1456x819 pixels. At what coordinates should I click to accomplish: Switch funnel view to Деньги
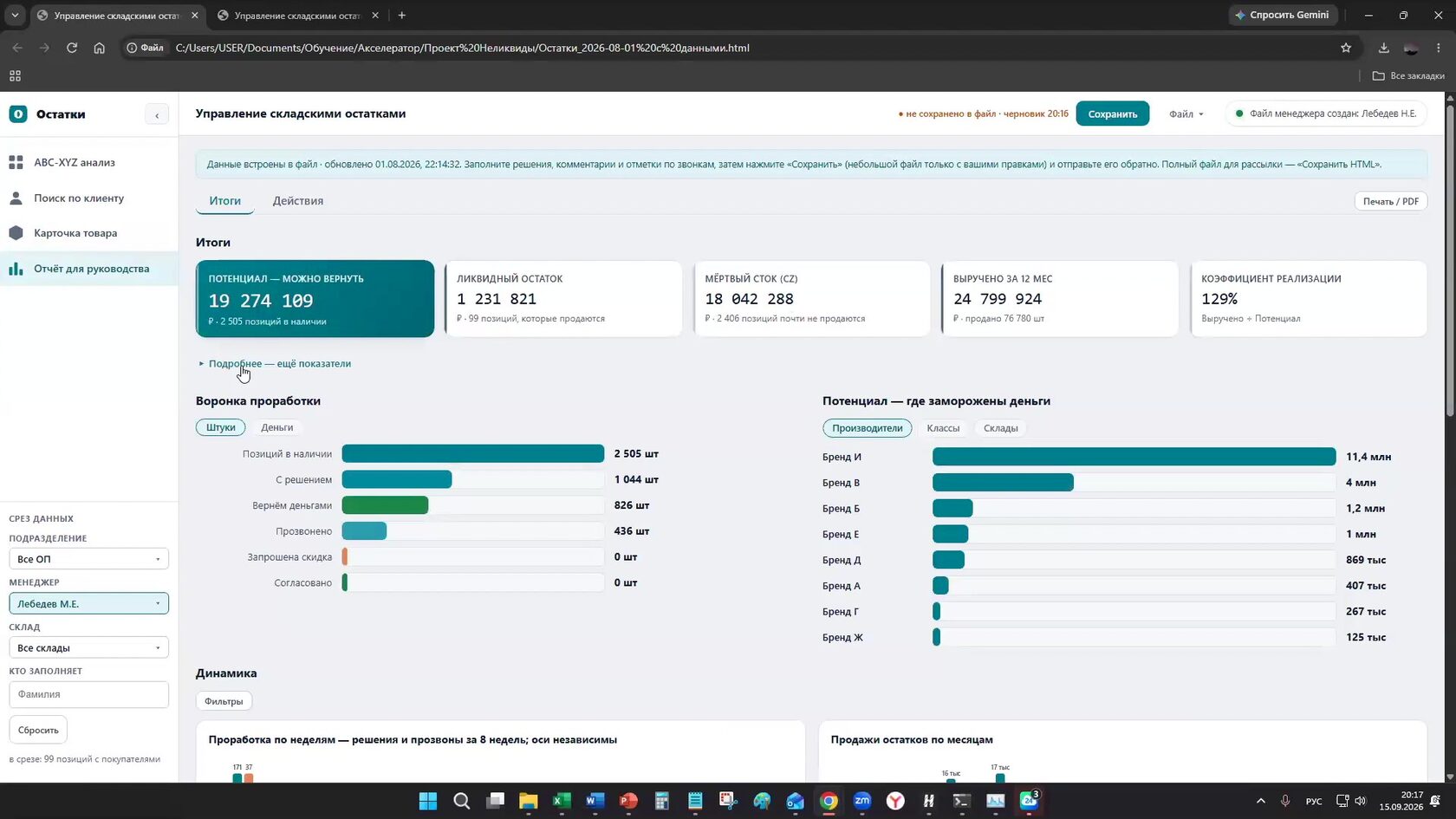[x=277, y=427]
